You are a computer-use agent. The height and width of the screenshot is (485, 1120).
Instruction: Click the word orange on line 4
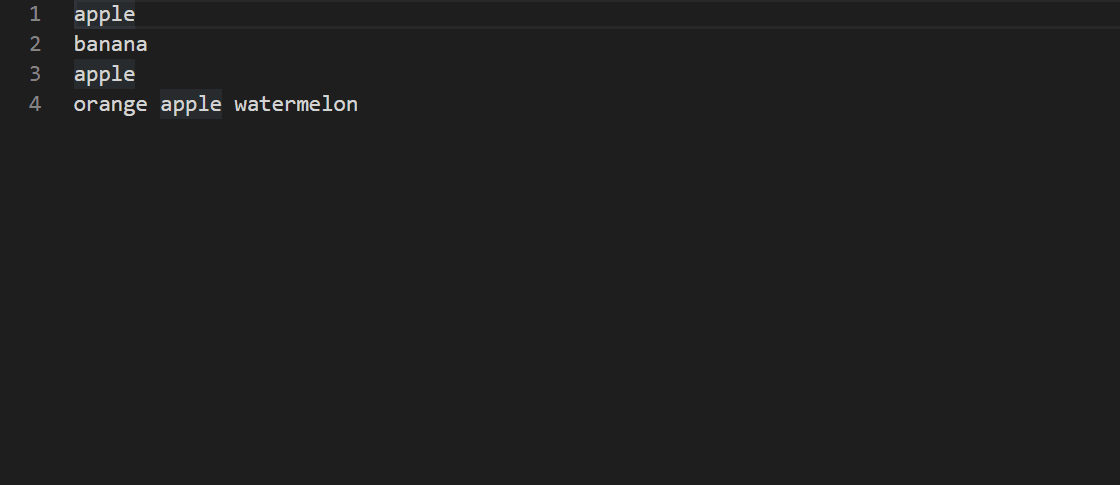110,104
